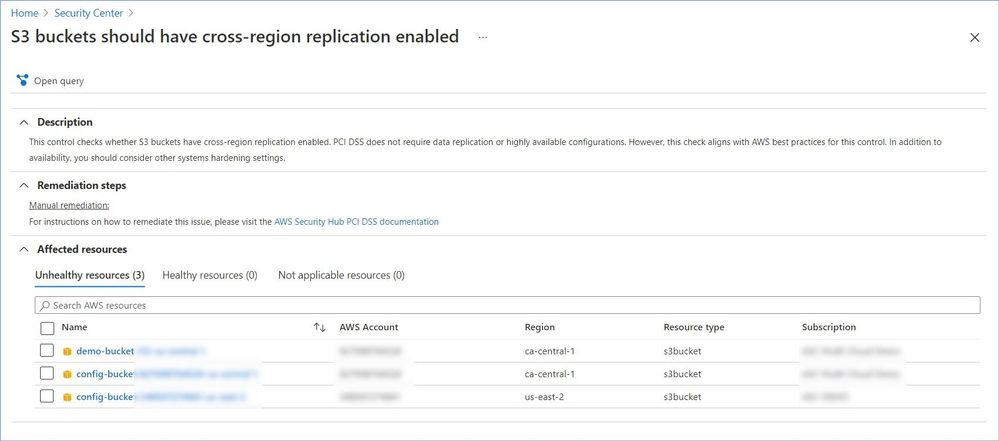Navigate to the Home breadcrumb
Image resolution: width=999 pixels, height=441 pixels.
click(24, 12)
